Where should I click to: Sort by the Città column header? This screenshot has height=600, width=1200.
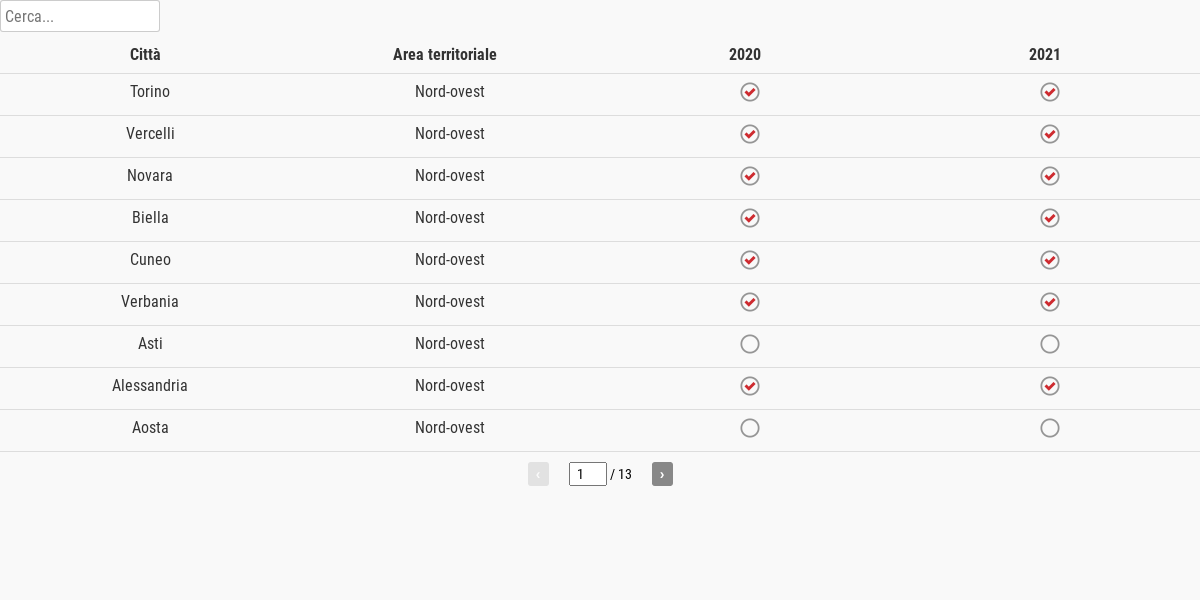coord(145,55)
